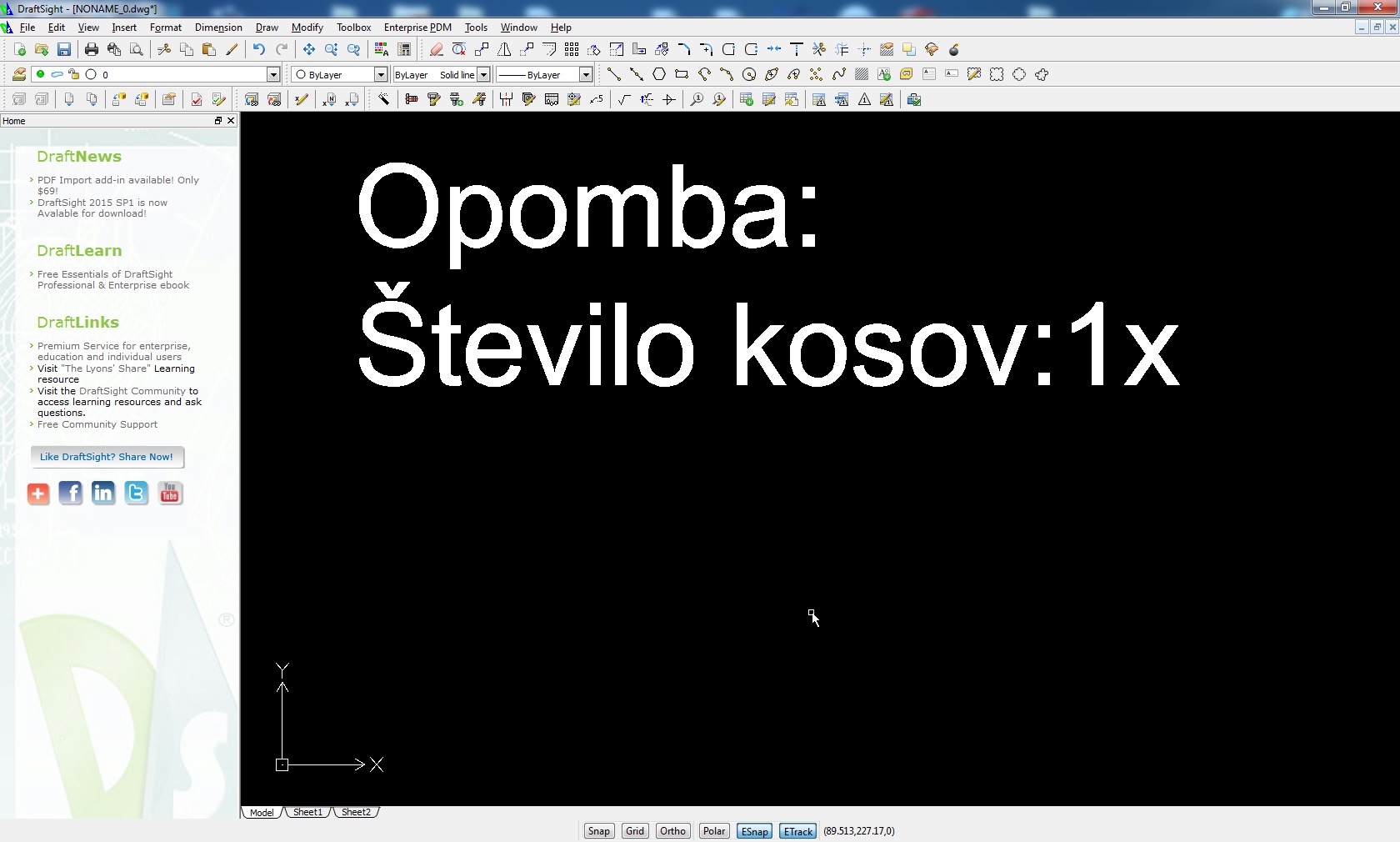Screen dimensions: 1400x842
Task: Open the ByLayer line color dropdown
Action: 381,75
